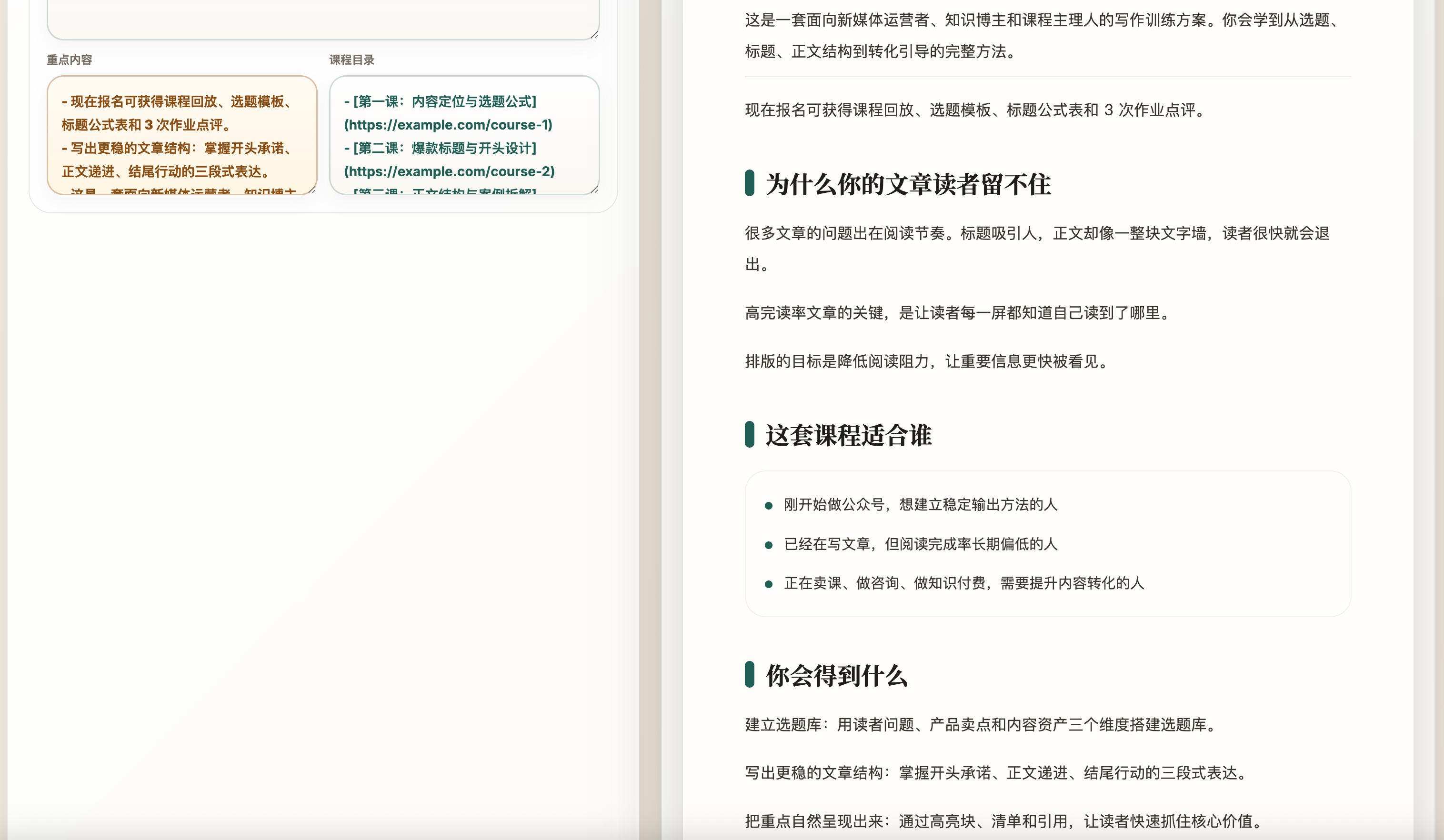Viewport: 1444px width, 840px height.
Task: Click the https://example.com/course-2 link text
Action: click(449, 171)
